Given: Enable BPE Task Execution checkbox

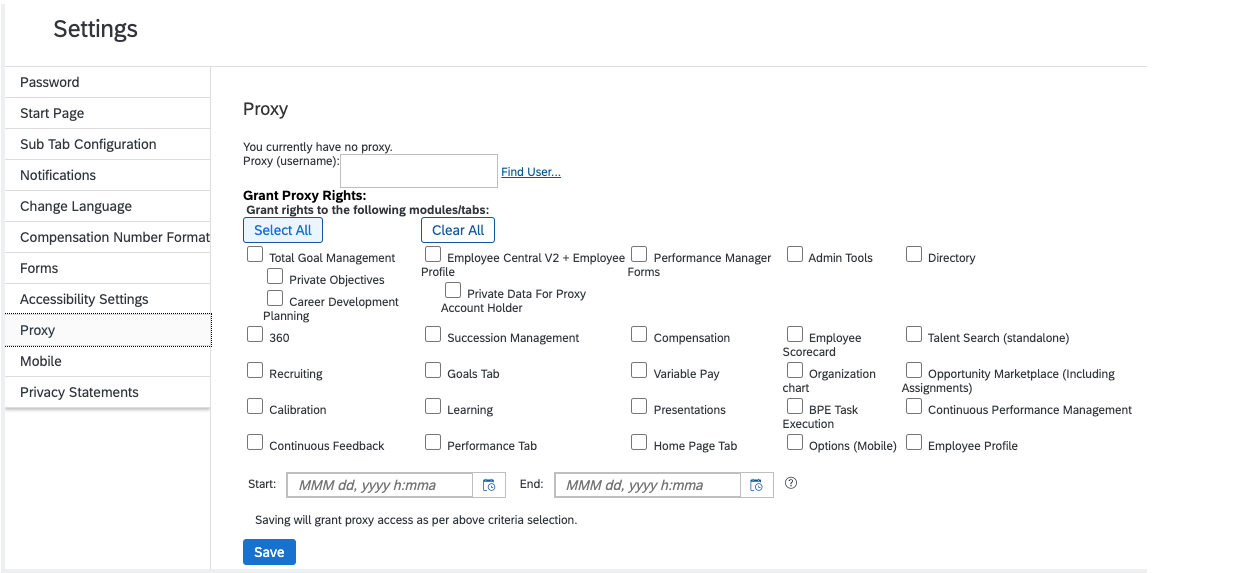Looking at the screenshot, I should click(795, 407).
